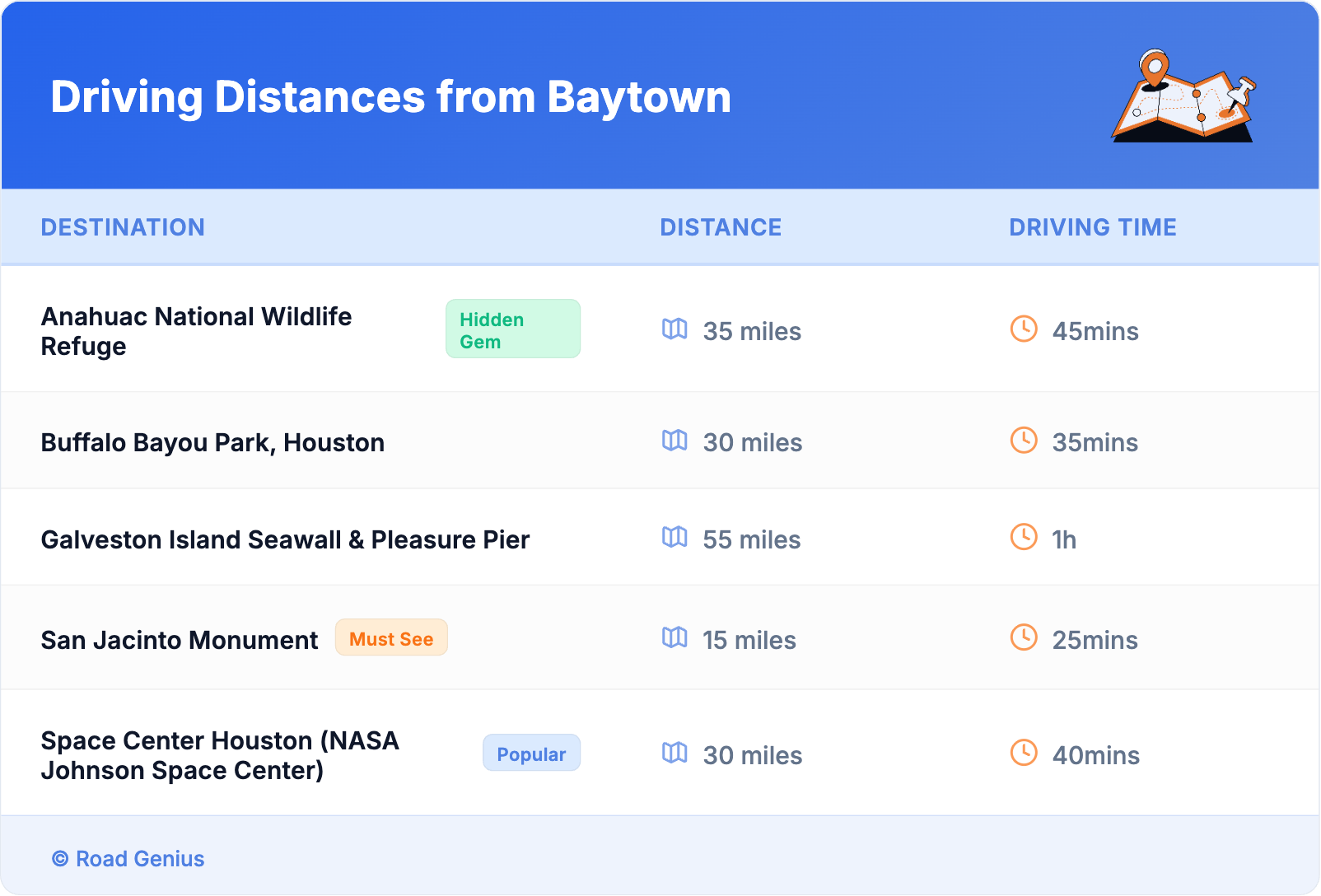Click the Distance column header
The height and width of the screenshot is (896, 1321).
pyautogui.click(x=721, y=227)
